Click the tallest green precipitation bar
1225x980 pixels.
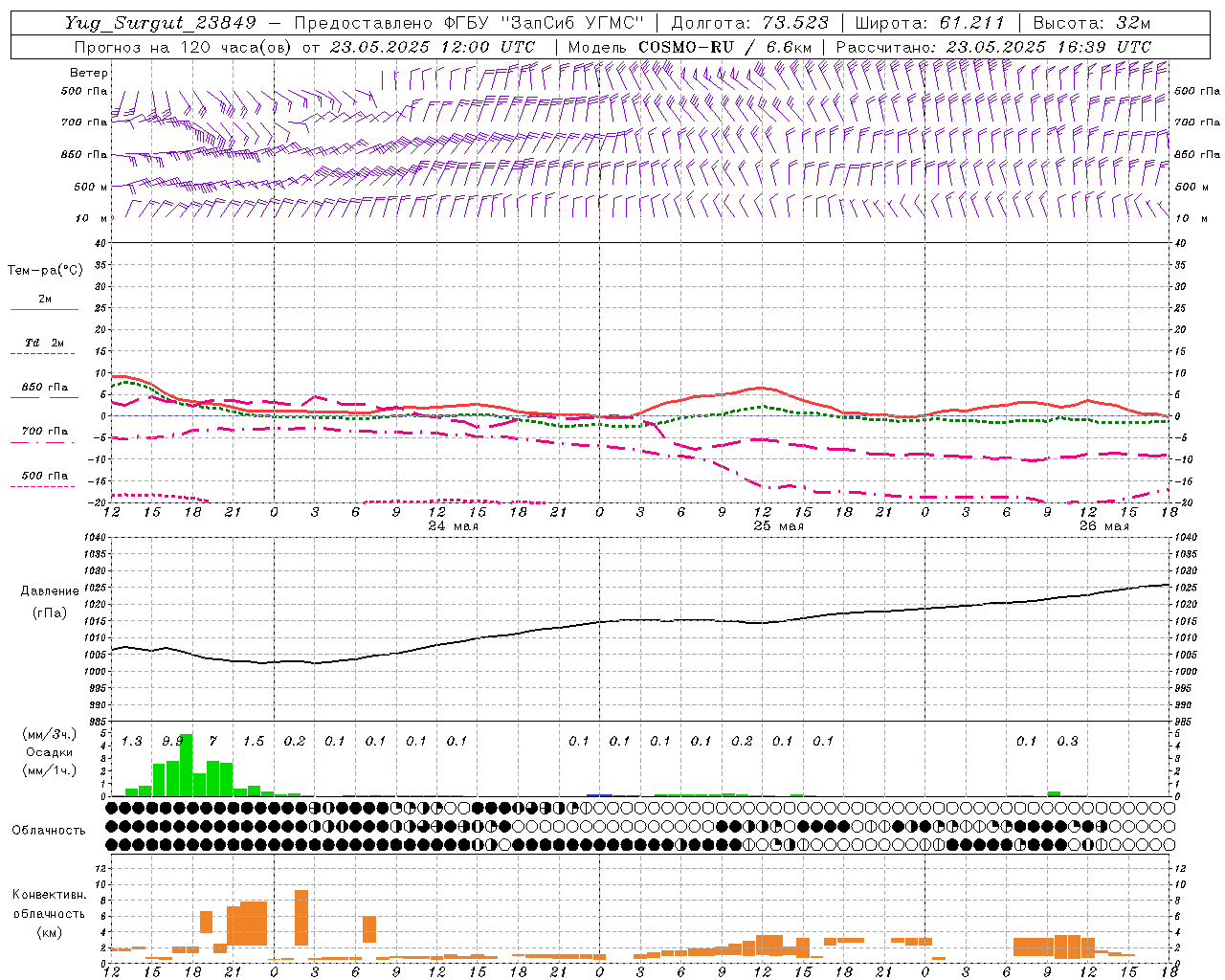187,765
